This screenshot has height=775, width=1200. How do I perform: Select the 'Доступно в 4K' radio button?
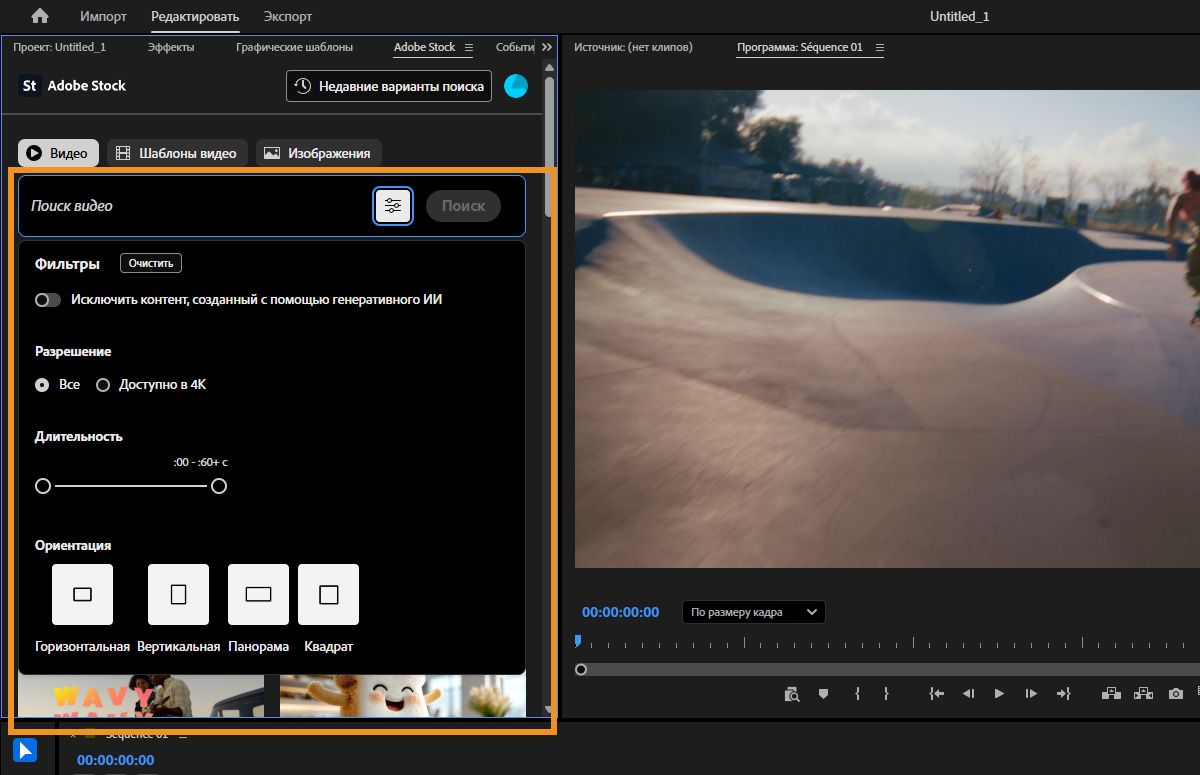pyautogui.click(x=103, y=384)
